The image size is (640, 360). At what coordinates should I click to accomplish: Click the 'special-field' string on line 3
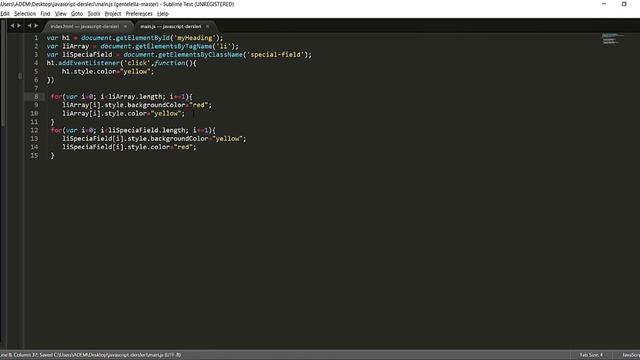pyautogui.click(x=275, y=55)
